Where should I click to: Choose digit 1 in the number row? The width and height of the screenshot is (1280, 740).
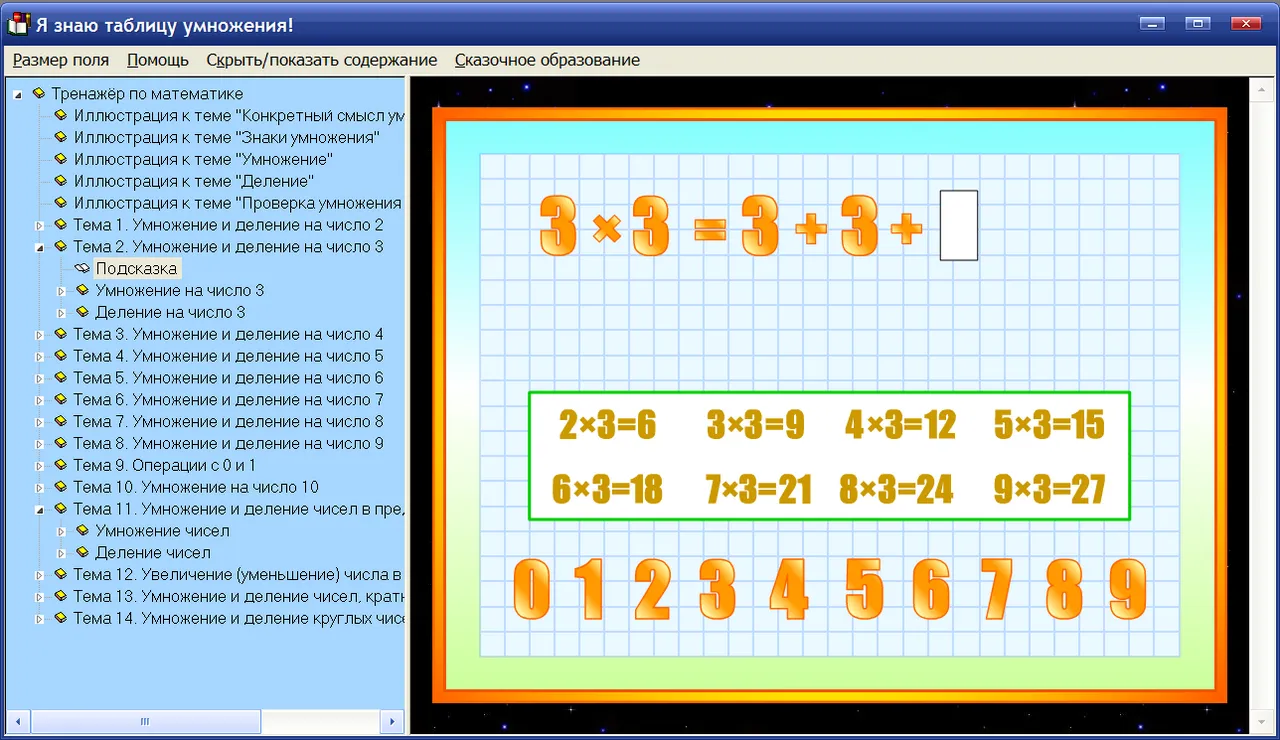click(x=588, y=590)
